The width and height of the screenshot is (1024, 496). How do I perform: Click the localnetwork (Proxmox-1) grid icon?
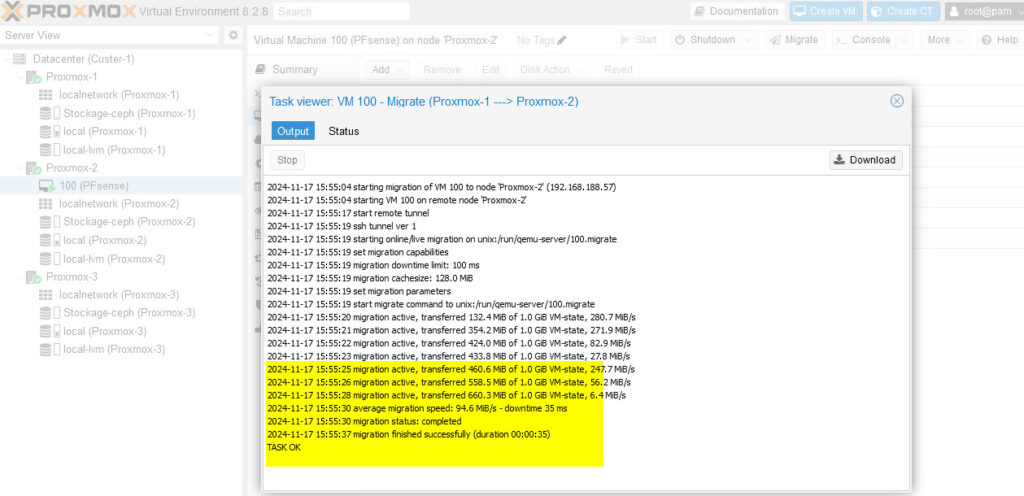45,95
